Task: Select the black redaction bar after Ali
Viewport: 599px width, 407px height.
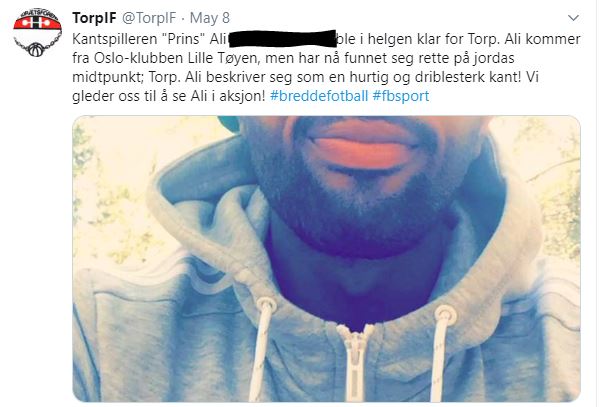Action: click(x=282, y=39)
